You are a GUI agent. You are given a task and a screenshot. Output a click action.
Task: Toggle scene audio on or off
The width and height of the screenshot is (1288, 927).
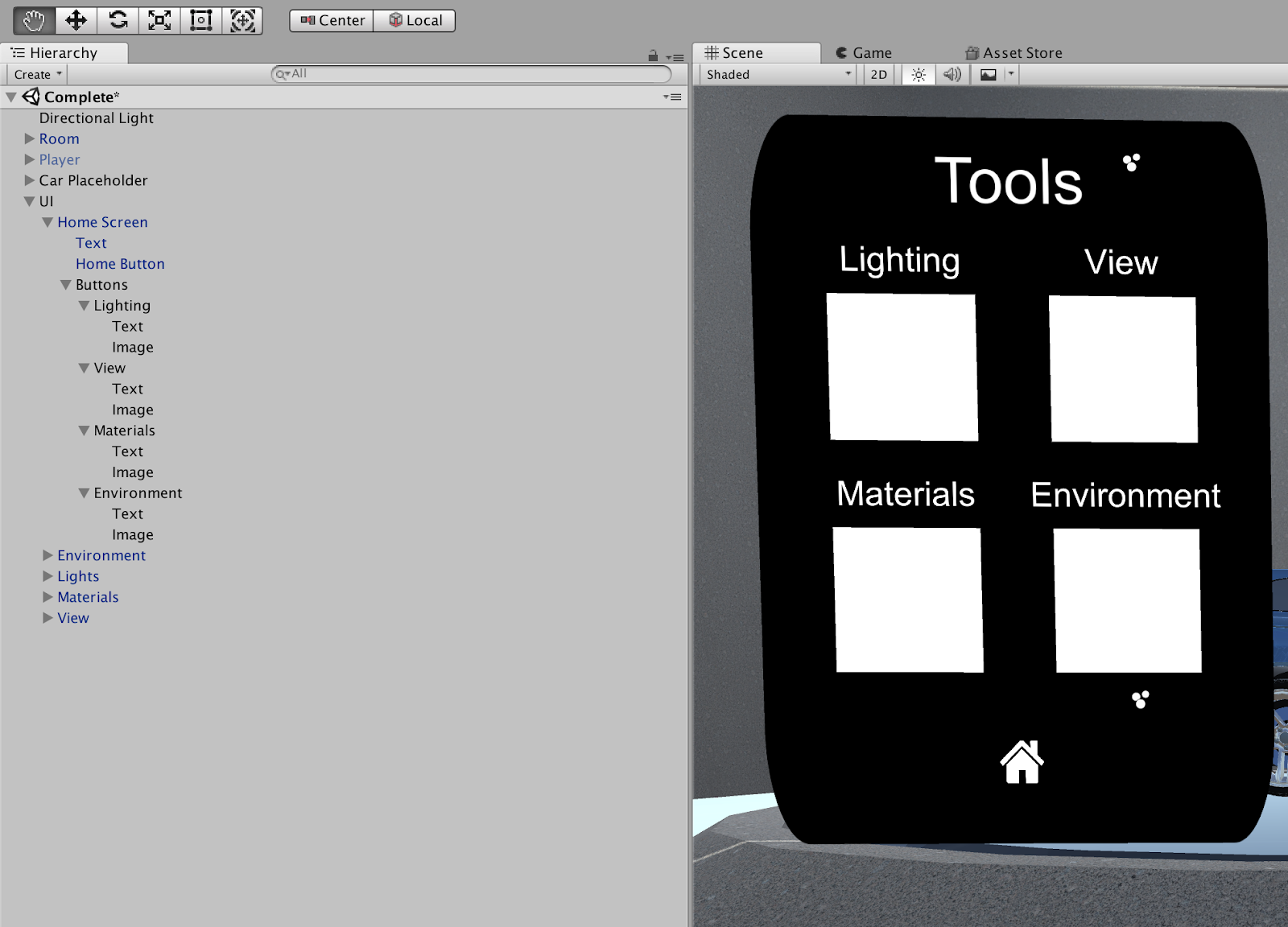[952, 75]
